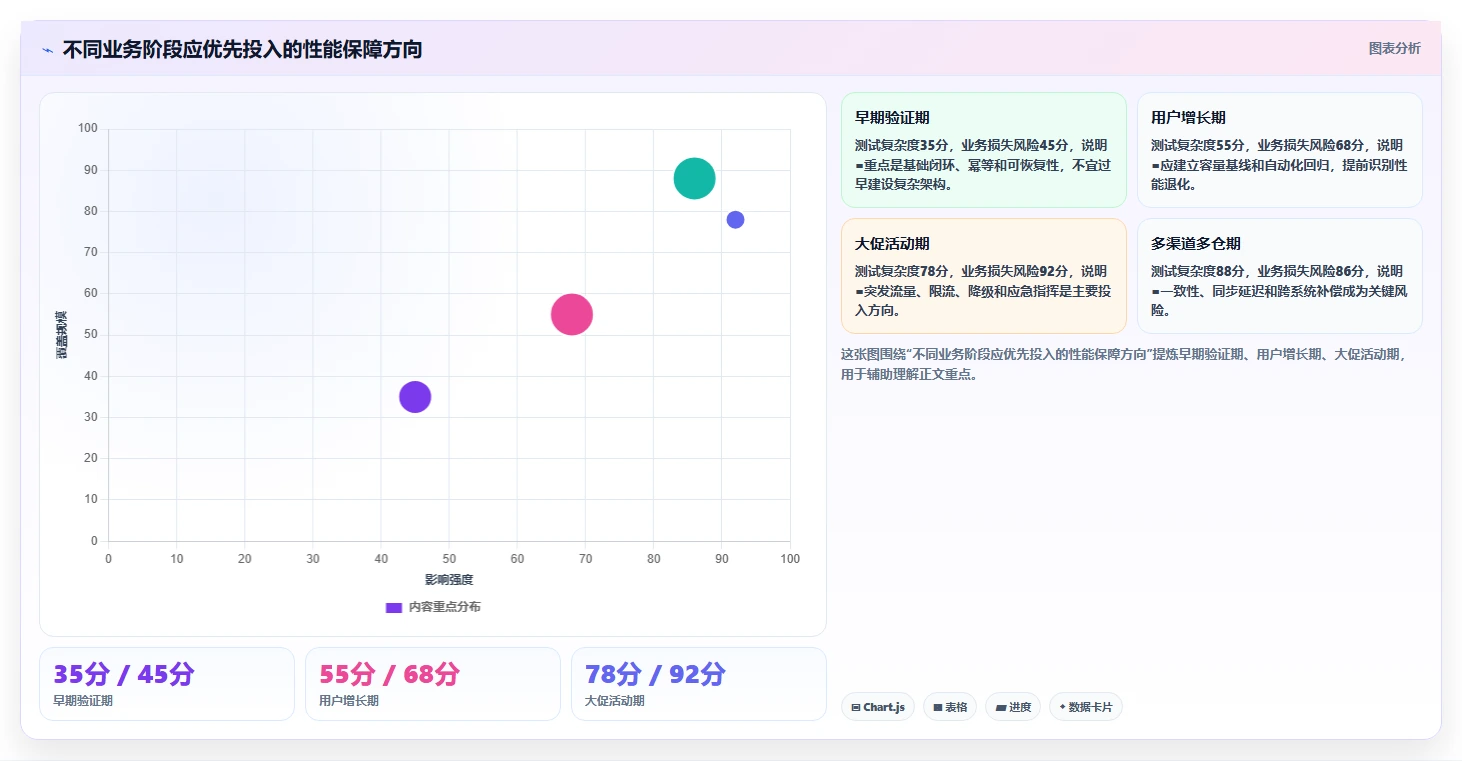This screenshot has width=1462, height=761.
Task: Click the Chart.js tag chip
Action: point(878,707)
